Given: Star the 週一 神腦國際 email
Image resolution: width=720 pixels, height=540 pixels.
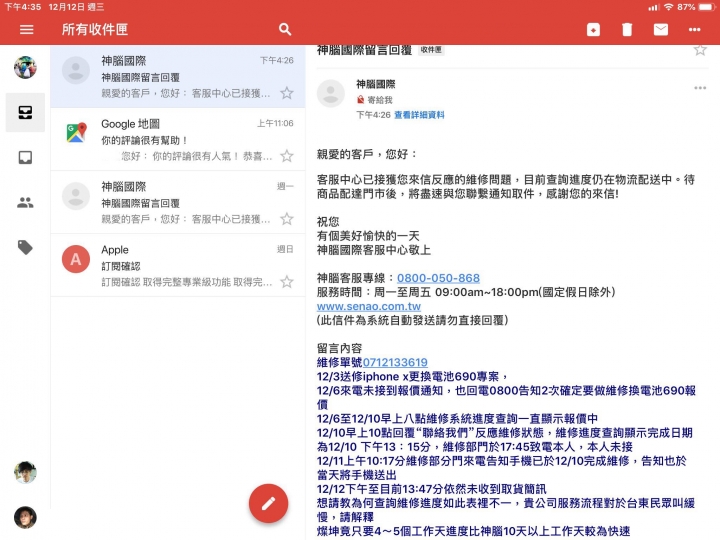Looking at the screenshot, I should pyautogui.click(x=287, y=219).
